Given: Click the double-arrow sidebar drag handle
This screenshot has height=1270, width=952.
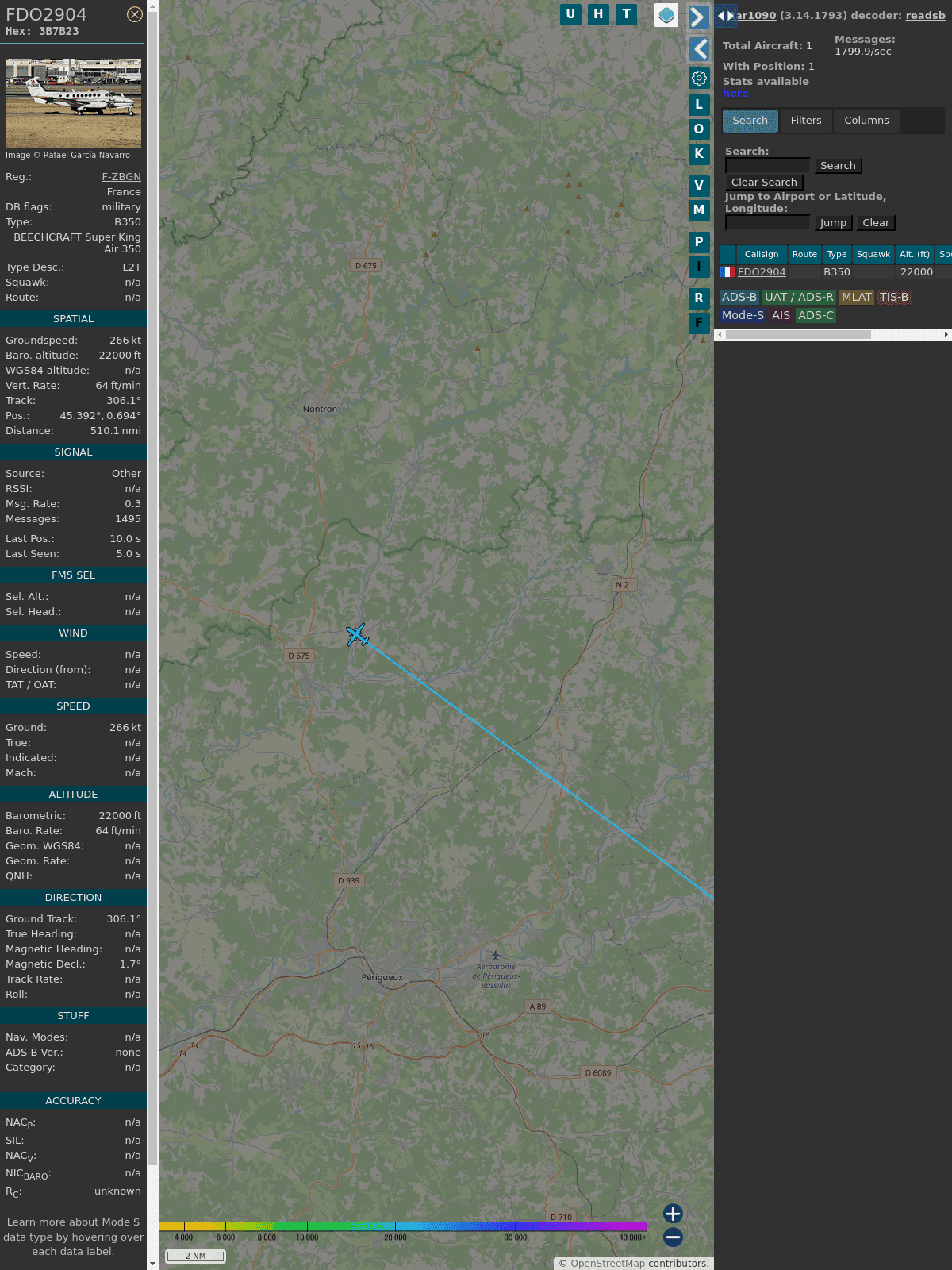Looking at the screenshot, I should click(726, 15).
